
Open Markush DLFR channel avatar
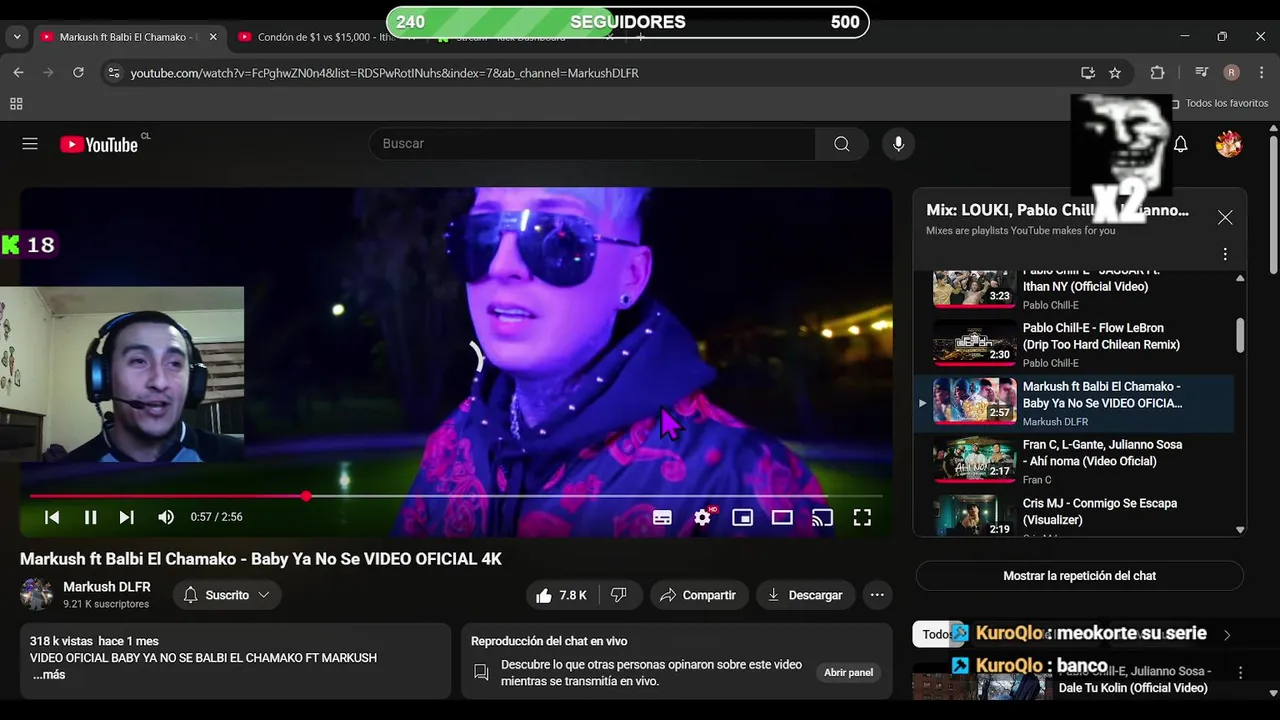point(37,594)
